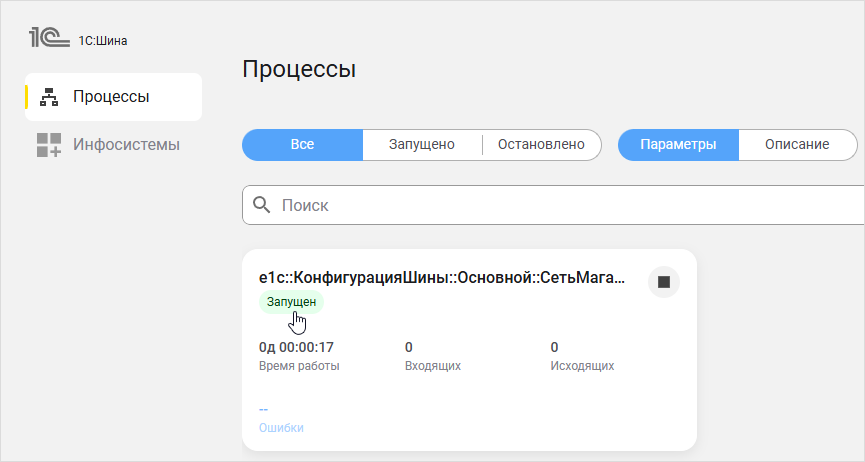The height and width of the screenshot is (462, 865).
Task: Open the e1c::КонфигурацияШины process card title
Action: 442,278
